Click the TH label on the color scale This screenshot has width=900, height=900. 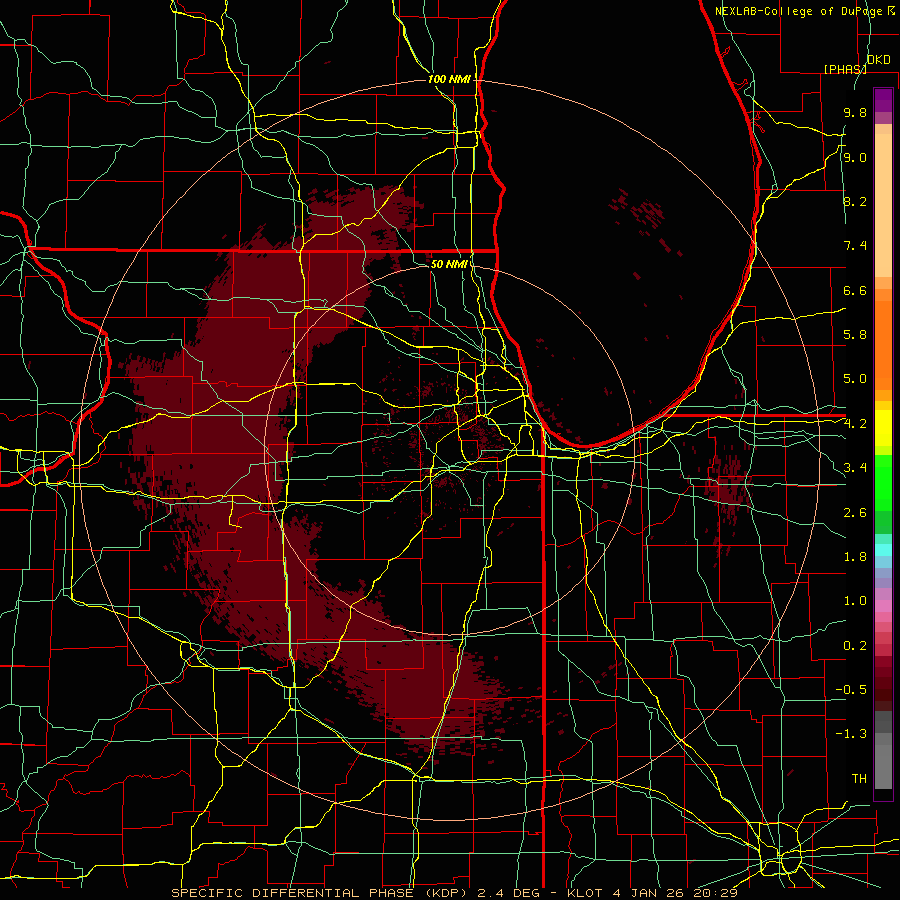pyautogui.click(x=859, y=779)
